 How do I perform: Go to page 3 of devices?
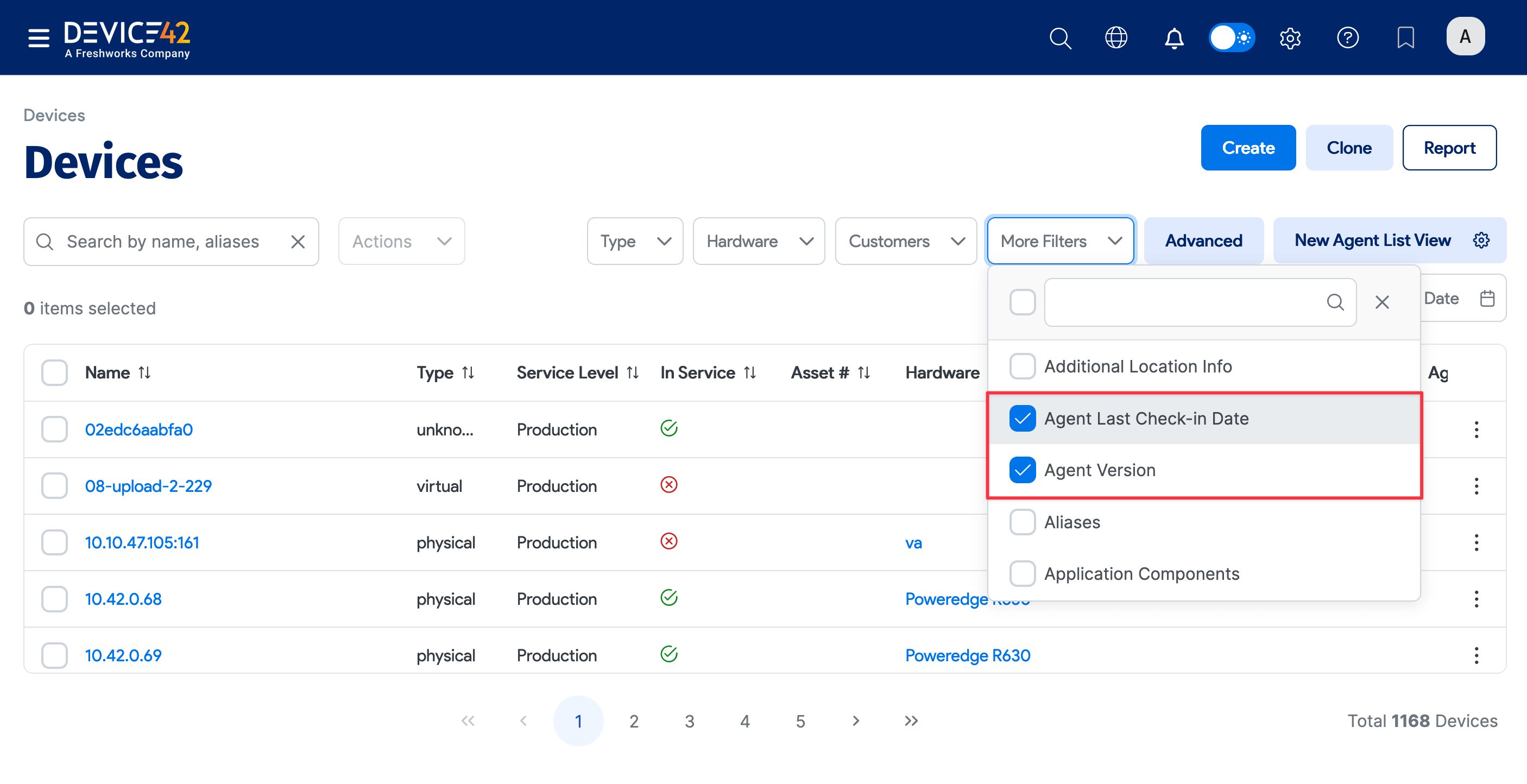coord(690,721)
